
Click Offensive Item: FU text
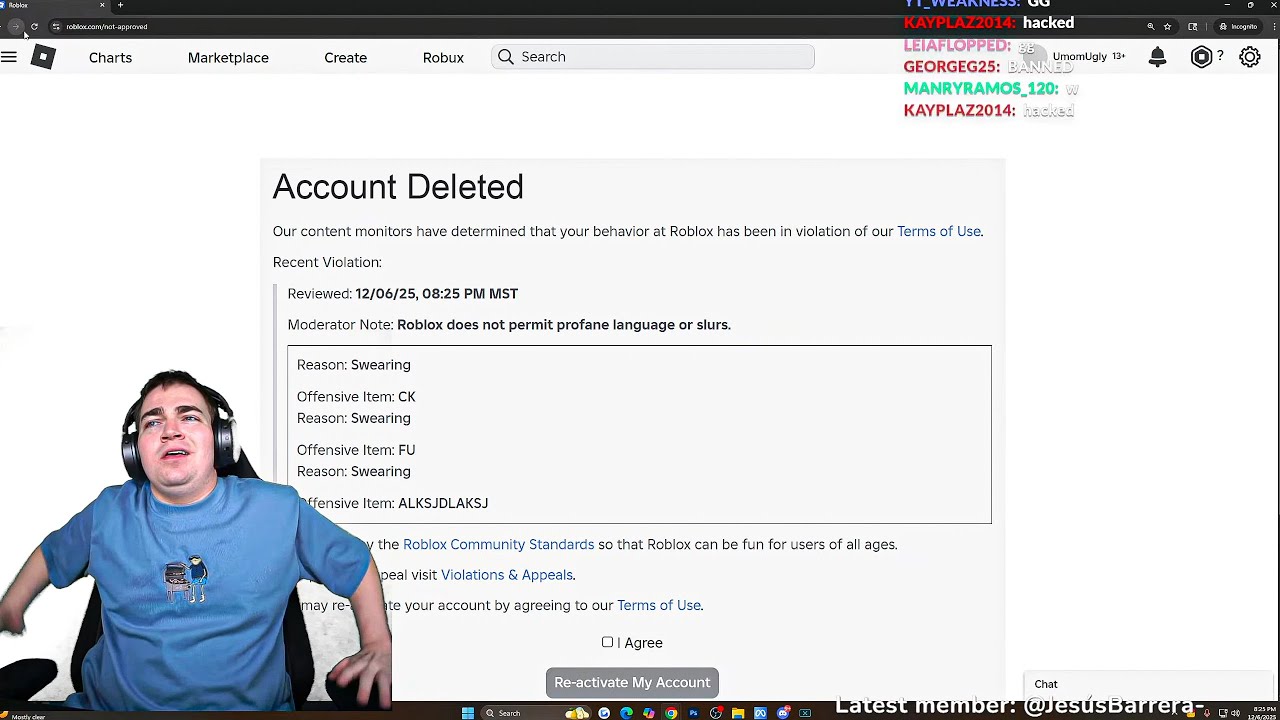point(356,450)
